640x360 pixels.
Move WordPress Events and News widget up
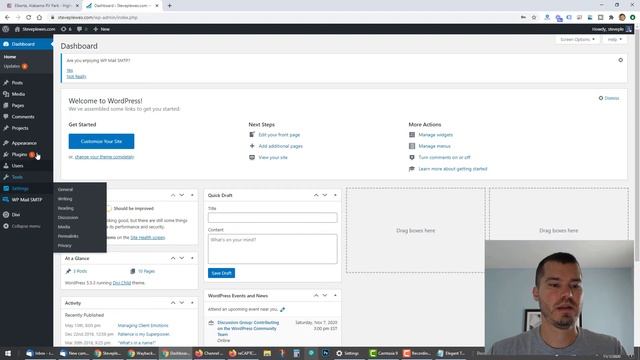point(316,295)
